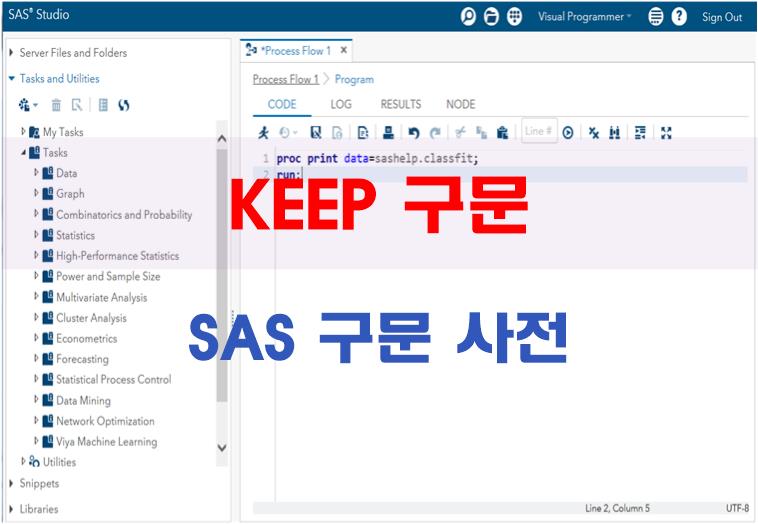The height and width of the screenshot is (524, 758).
Task: Expand the My Tasks folder
Action: coord(23,131)
